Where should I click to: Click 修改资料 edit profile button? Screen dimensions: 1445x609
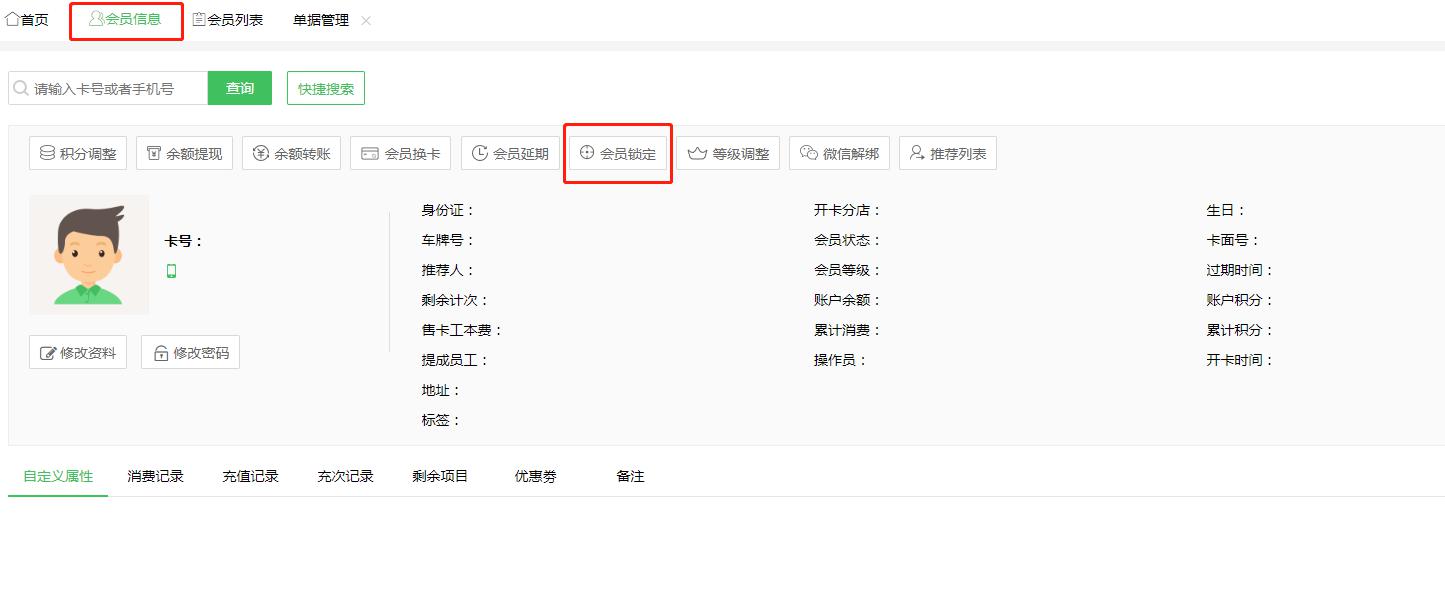78,353
